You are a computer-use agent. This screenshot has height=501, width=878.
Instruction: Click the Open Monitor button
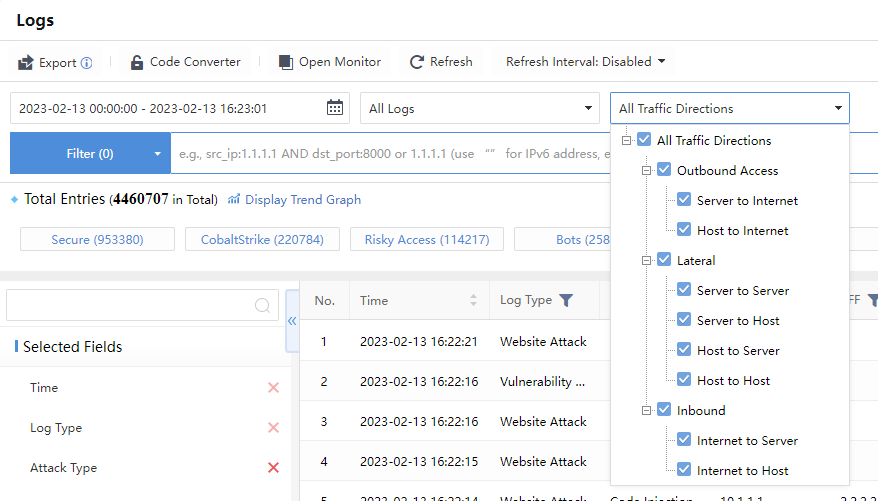[x=330, y=62]
